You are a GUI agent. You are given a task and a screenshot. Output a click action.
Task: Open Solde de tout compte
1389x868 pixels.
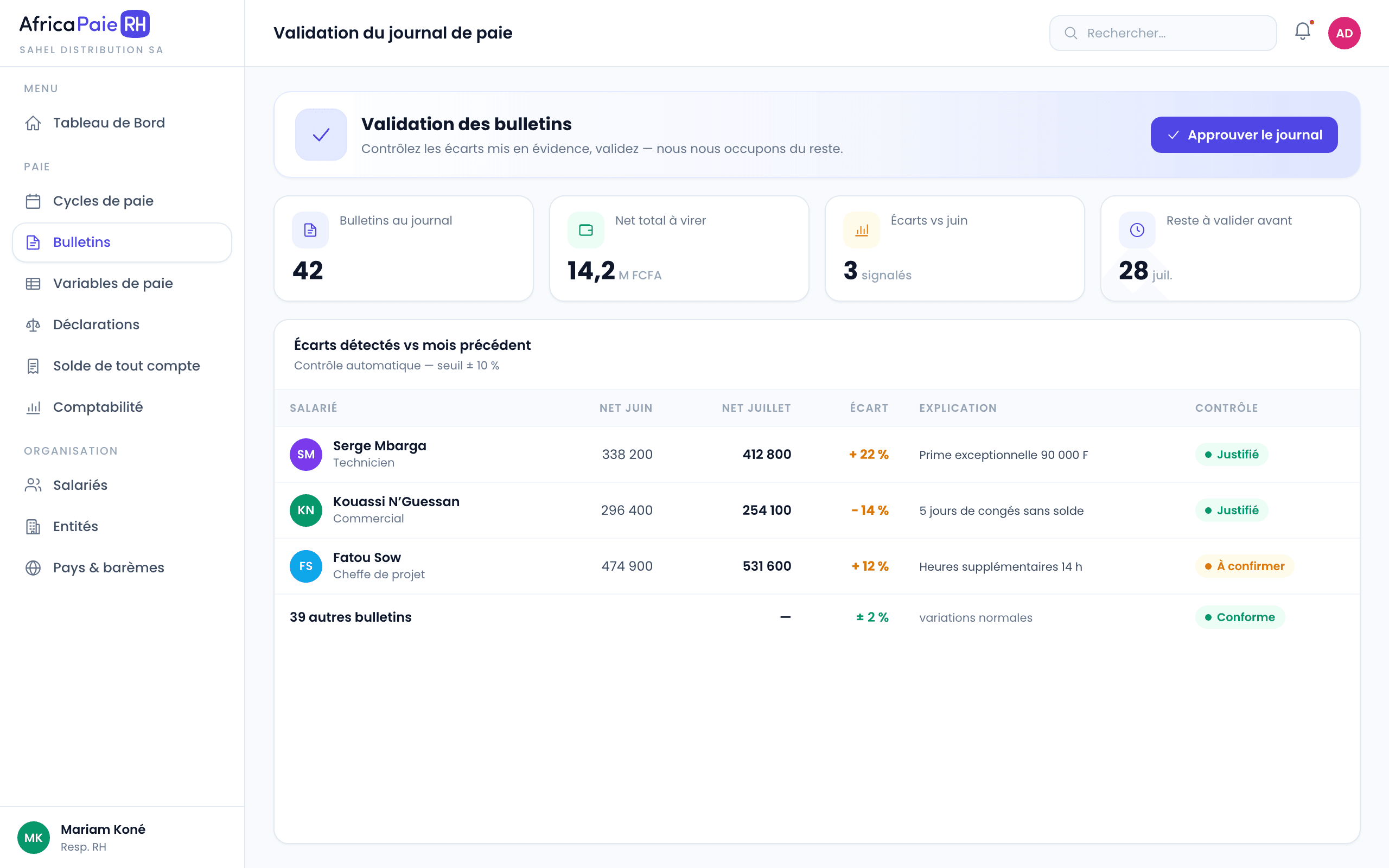[x=122, y=366]
